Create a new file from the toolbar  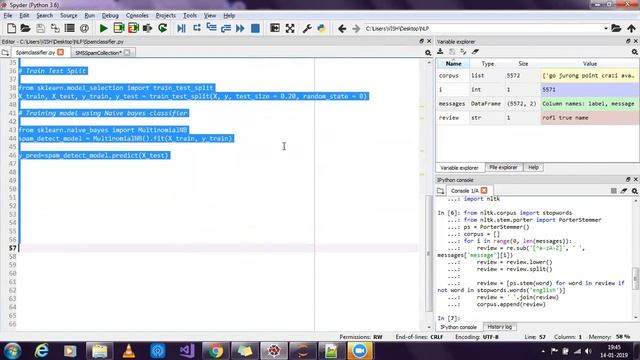[11, 28]
